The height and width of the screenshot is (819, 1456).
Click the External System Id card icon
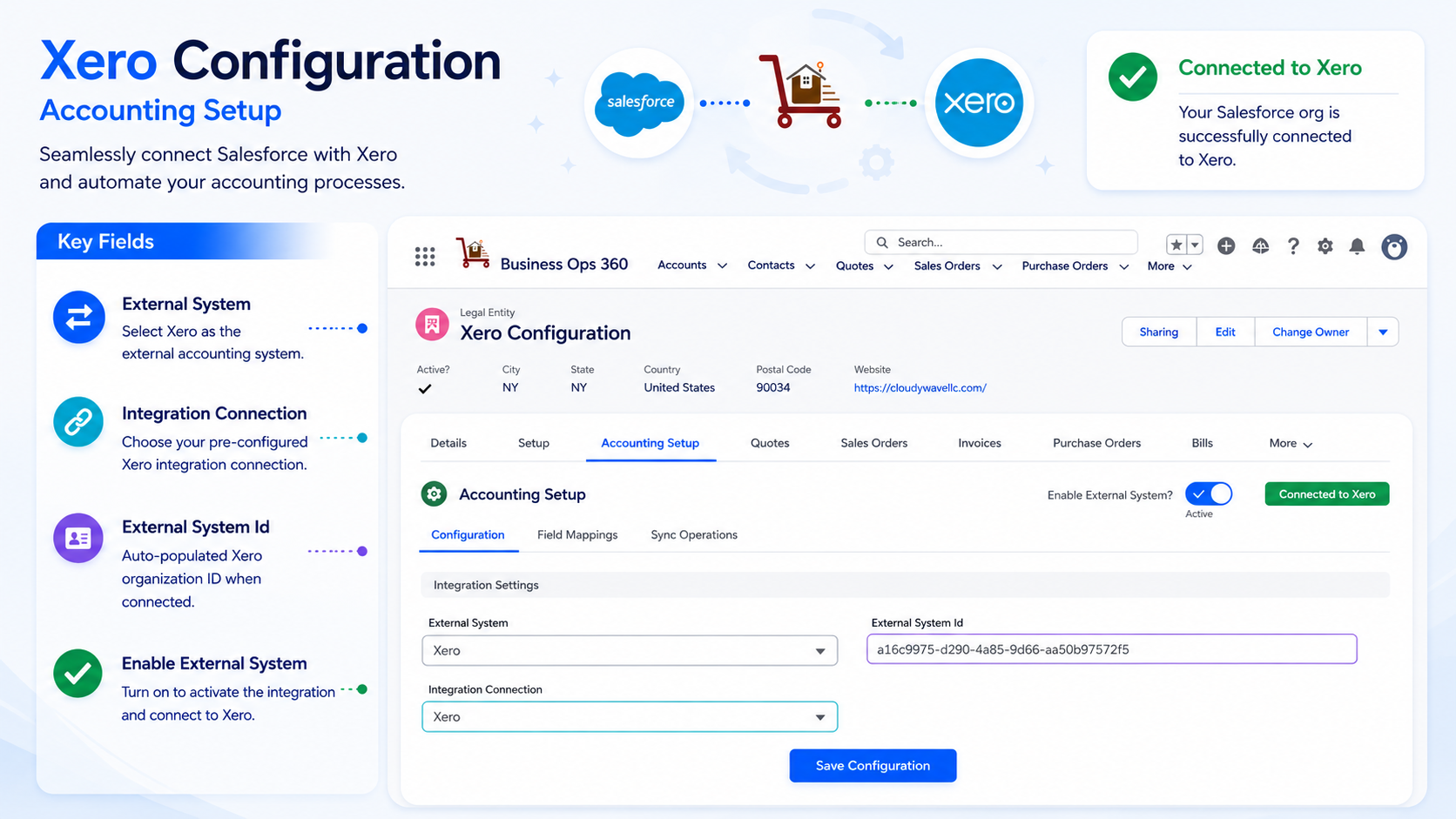(78, 538)
